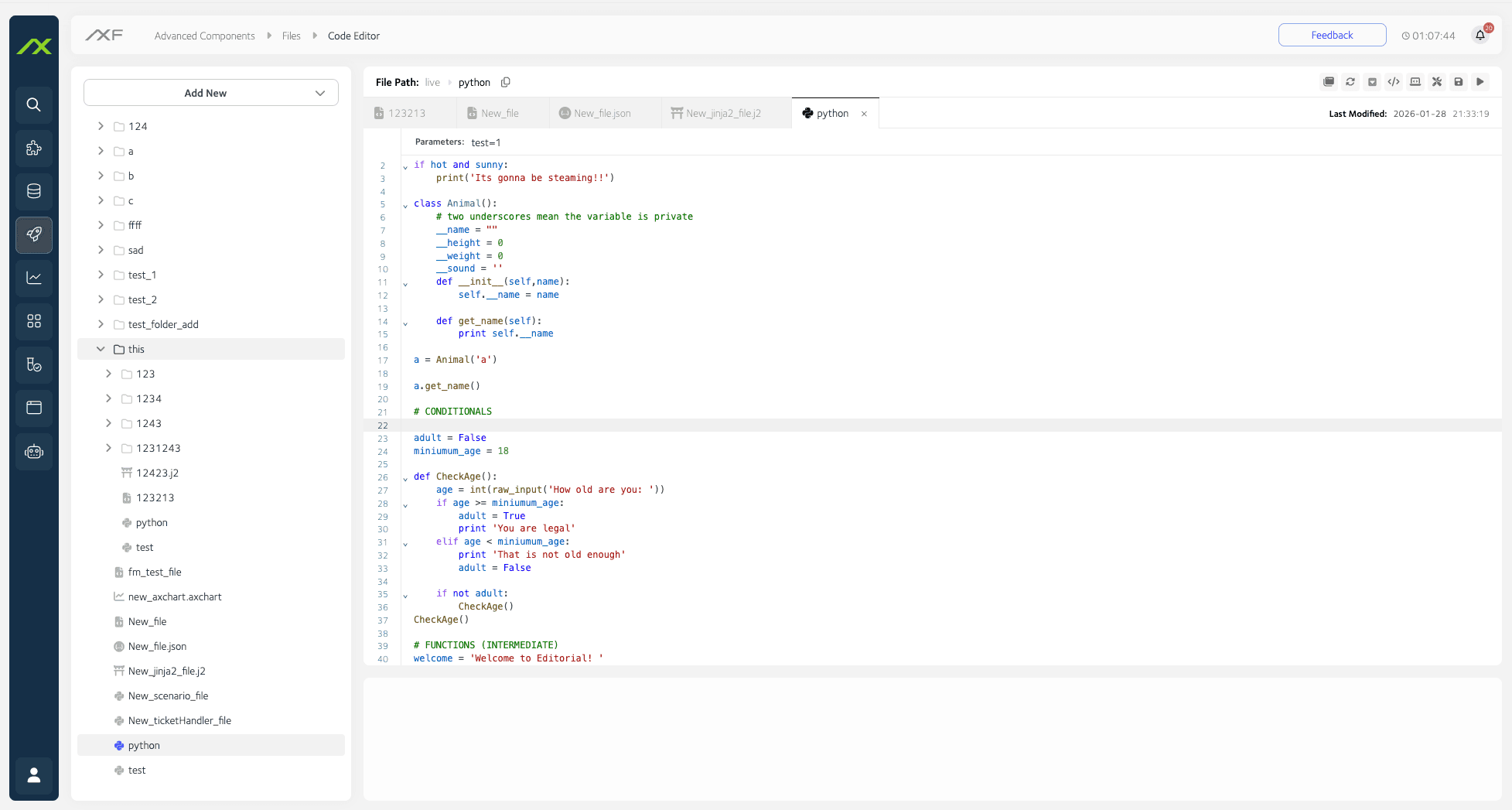The image size is (1512, 810).
Task: Open the search icon in the sidebar
Action: pyautogui.click(x=34, y=104)
